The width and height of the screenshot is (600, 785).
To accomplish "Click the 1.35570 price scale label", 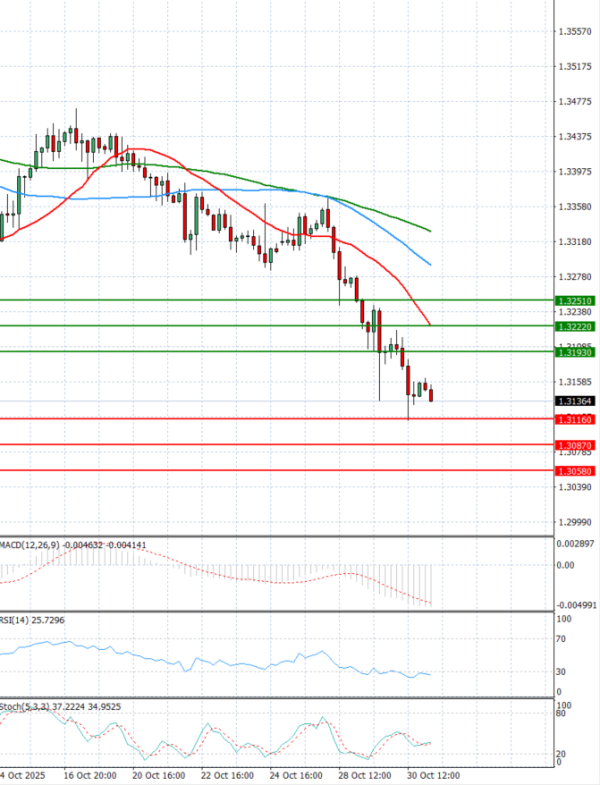I will pos(574,32).
